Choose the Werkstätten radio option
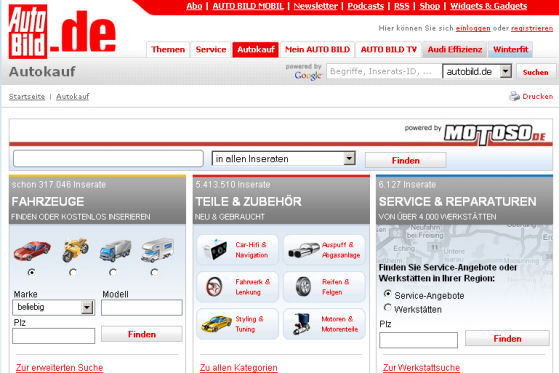The image size is (559, 373). pos(388,307)
